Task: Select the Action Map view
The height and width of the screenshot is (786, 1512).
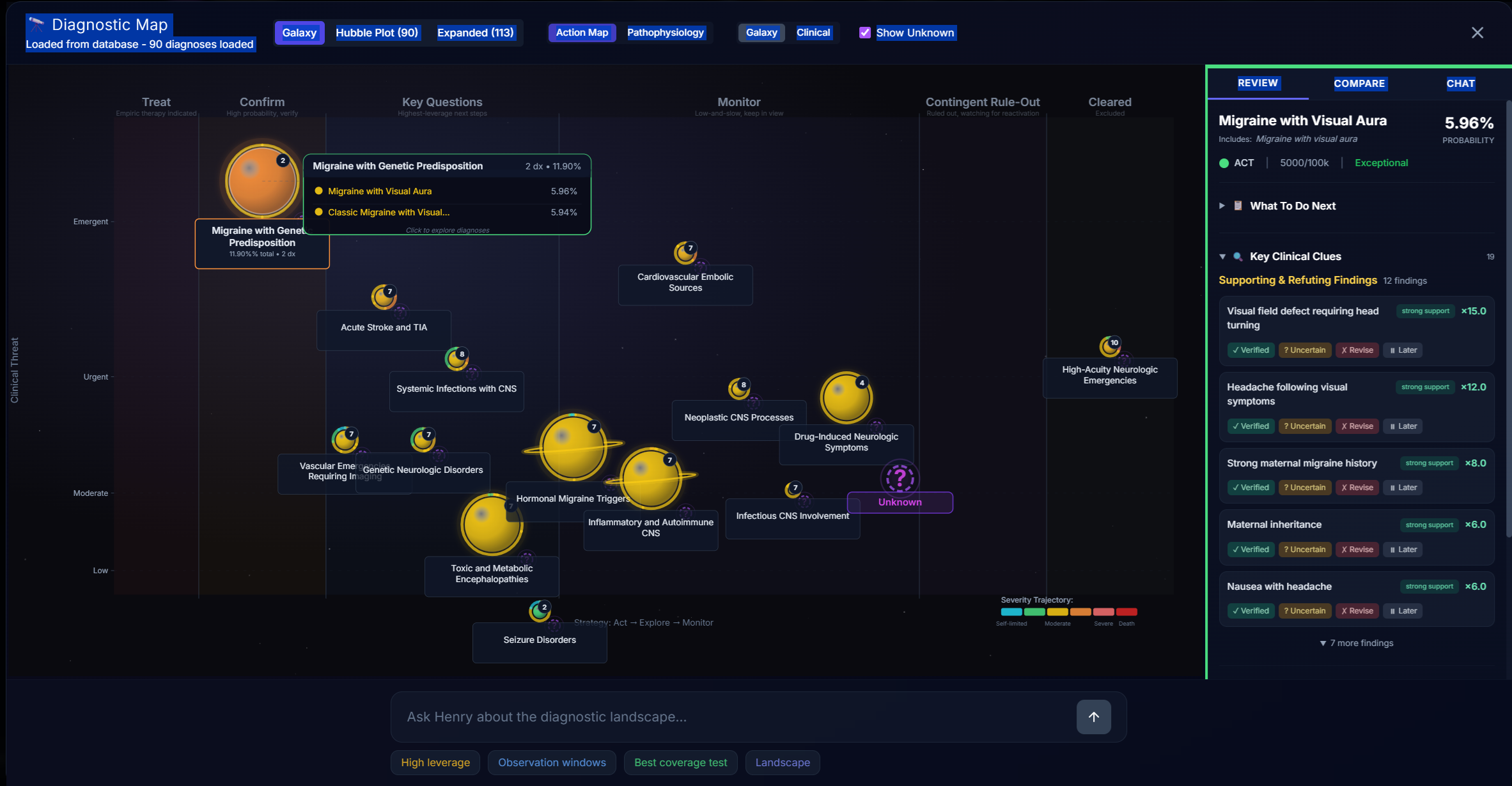Action: pos(582,33)
